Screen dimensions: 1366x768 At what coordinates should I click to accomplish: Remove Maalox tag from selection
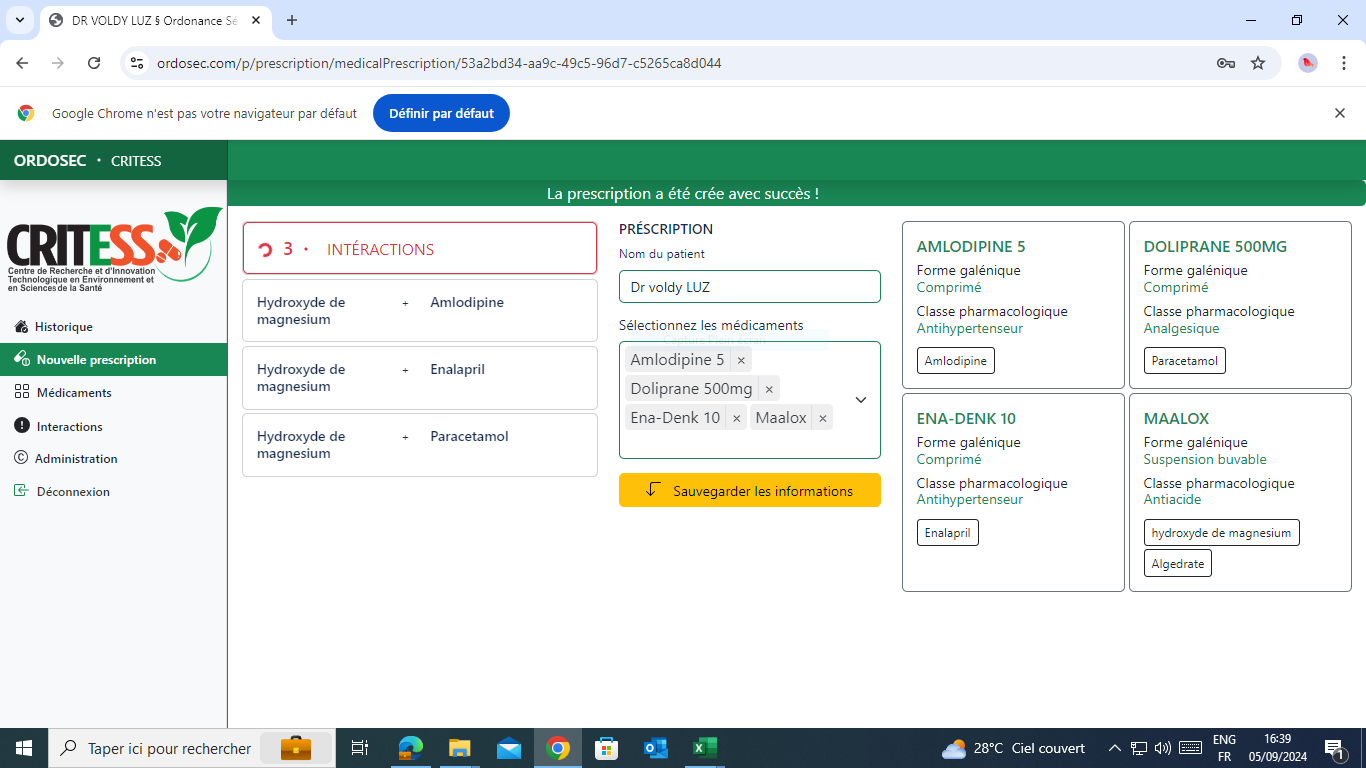tap(823, 418)
